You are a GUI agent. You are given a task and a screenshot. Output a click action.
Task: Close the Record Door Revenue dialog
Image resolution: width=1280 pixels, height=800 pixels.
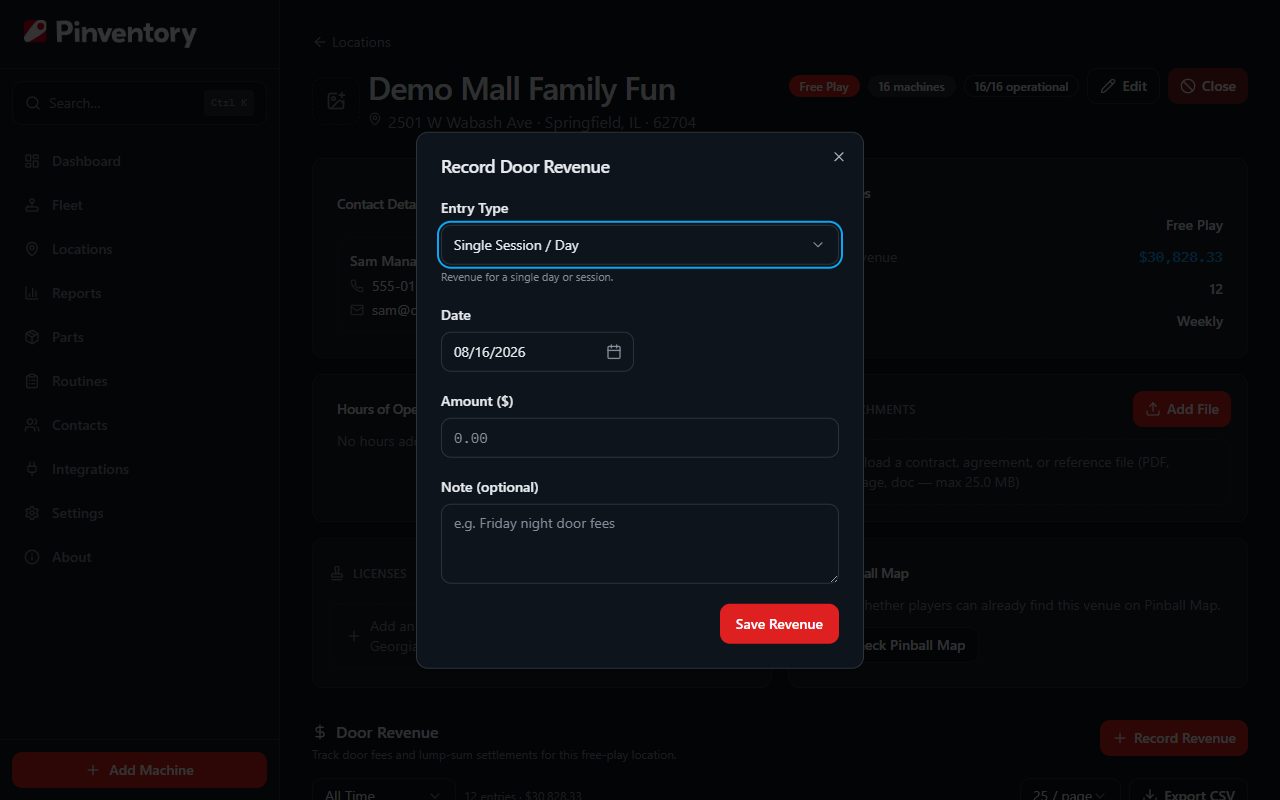point(839,156)
